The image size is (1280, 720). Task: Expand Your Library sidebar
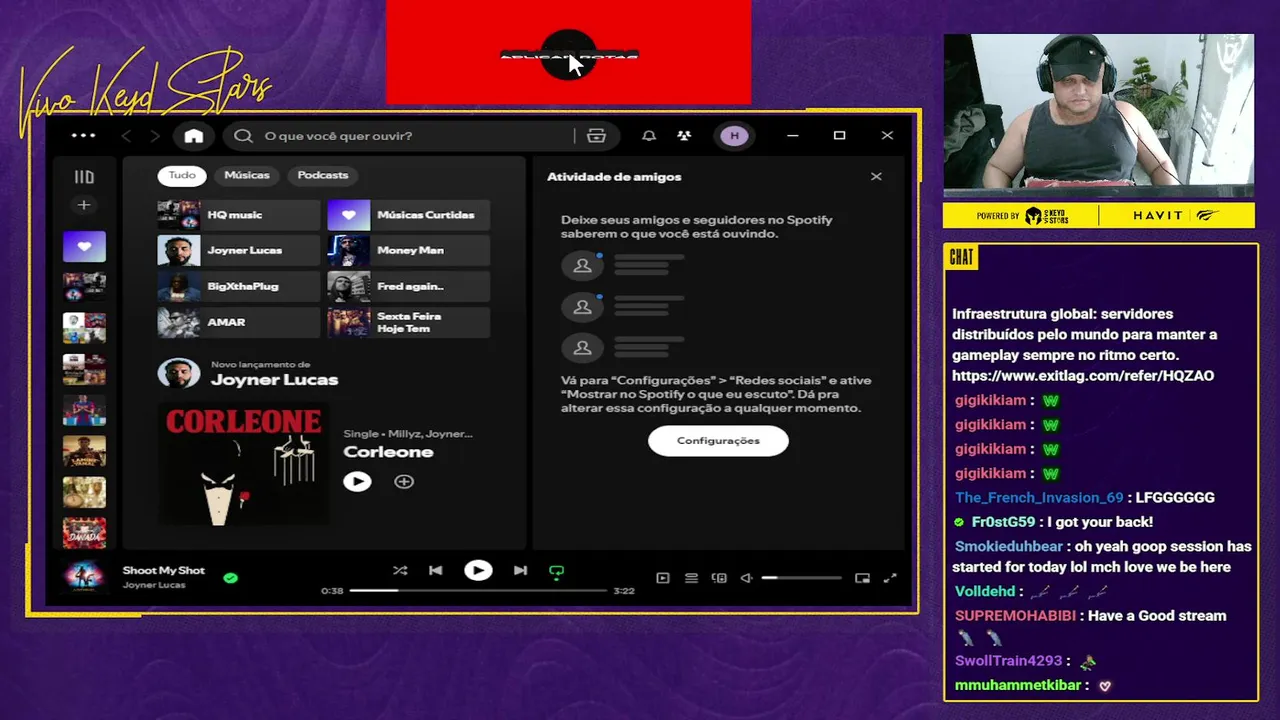pyautogui.click(x=84, y=177)
